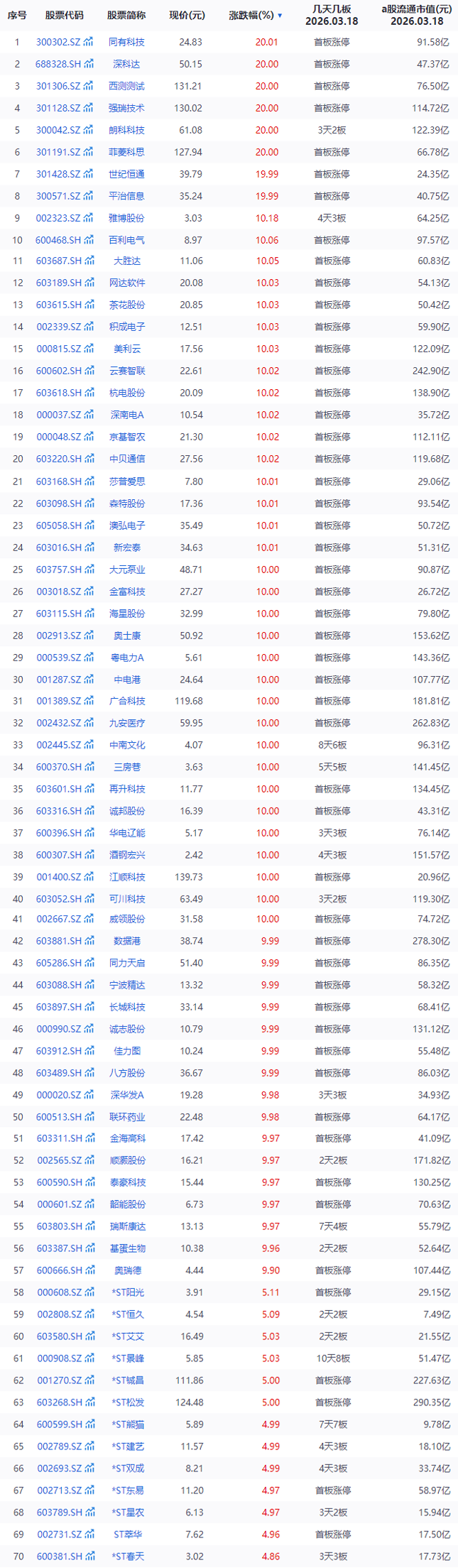Viewport: 458px width, 1568px height.
Task: Open chart icon next to 600468.SH
Action: [89, 241]
